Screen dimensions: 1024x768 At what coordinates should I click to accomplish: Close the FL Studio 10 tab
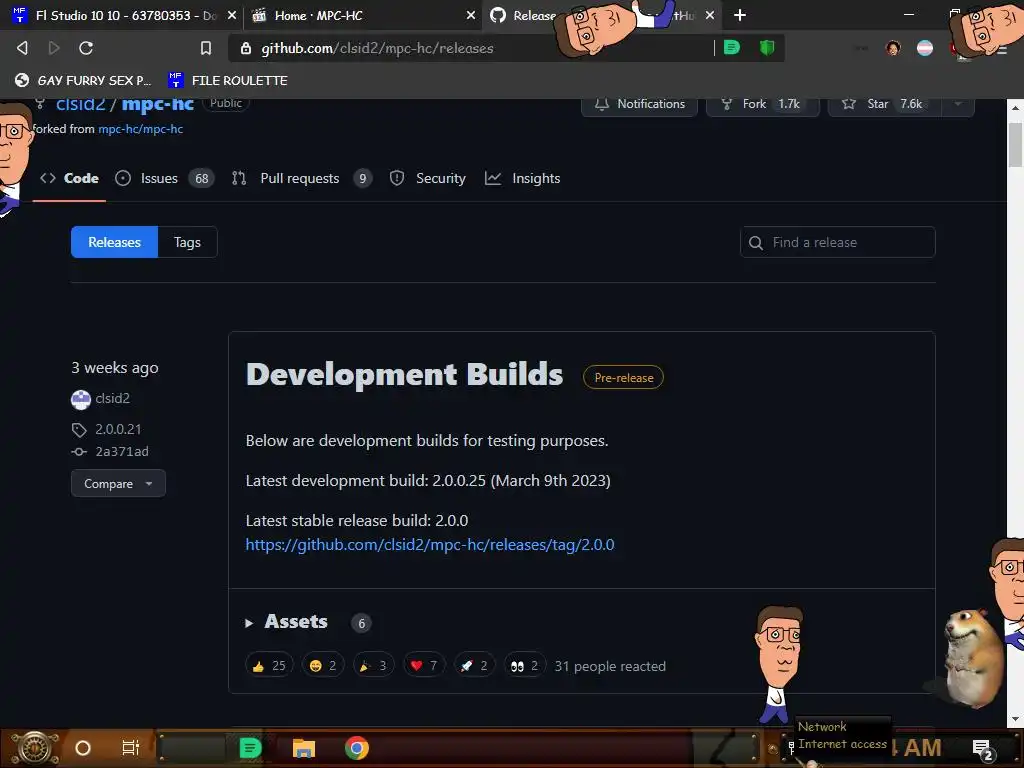(231, 15)
